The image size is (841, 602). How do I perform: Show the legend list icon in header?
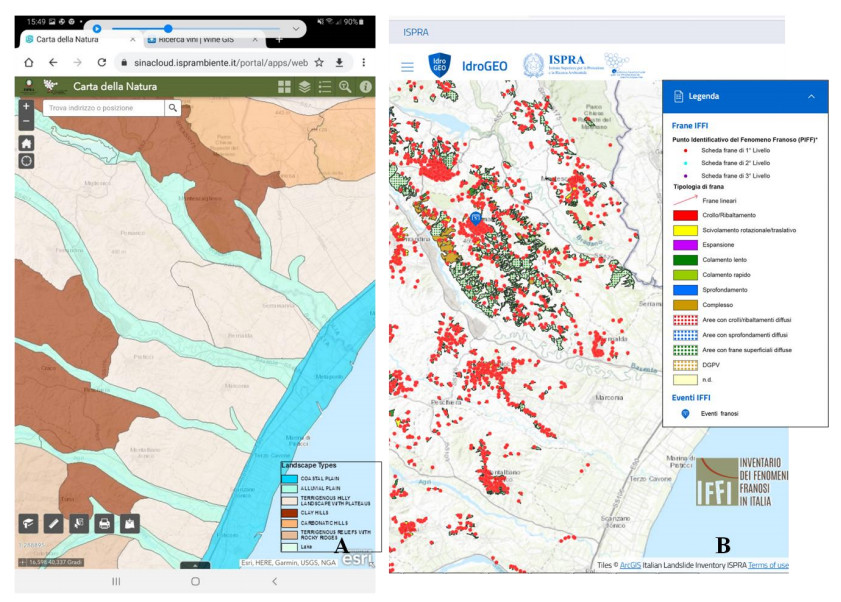coord(325,87)
